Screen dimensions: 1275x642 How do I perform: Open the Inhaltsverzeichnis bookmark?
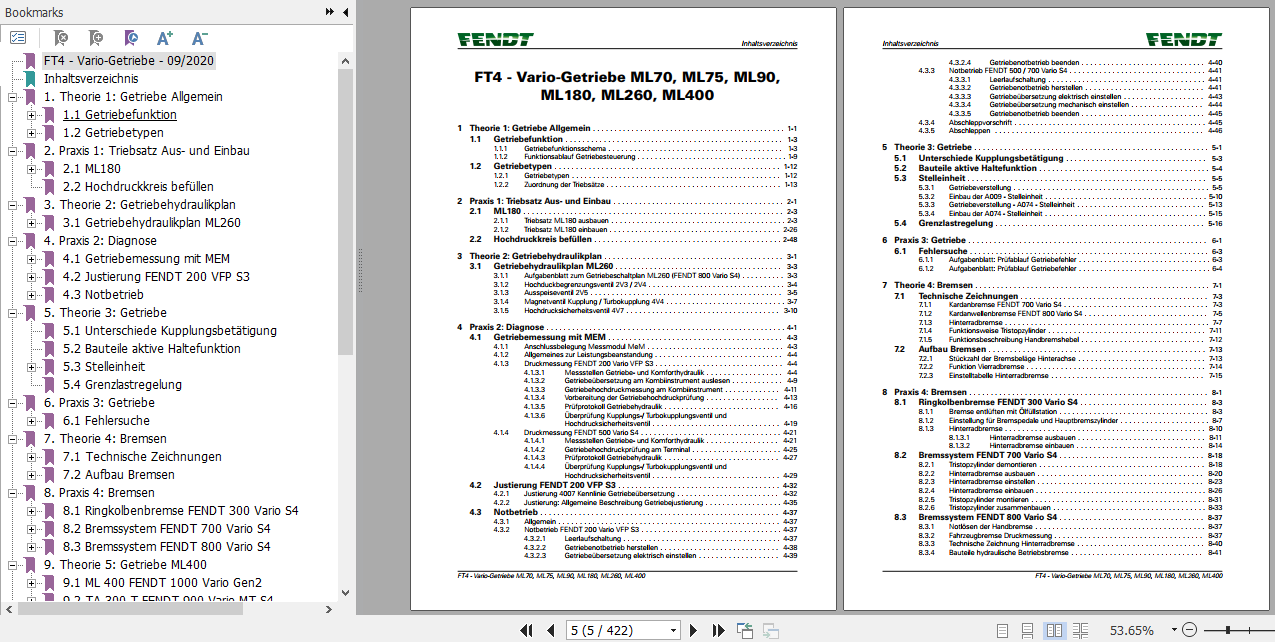click(x=91, y=78)
